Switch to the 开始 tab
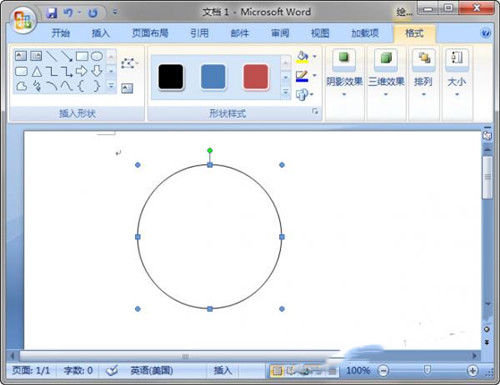The width and height of the screenshot is (500, 385). (x=61, y=33)
